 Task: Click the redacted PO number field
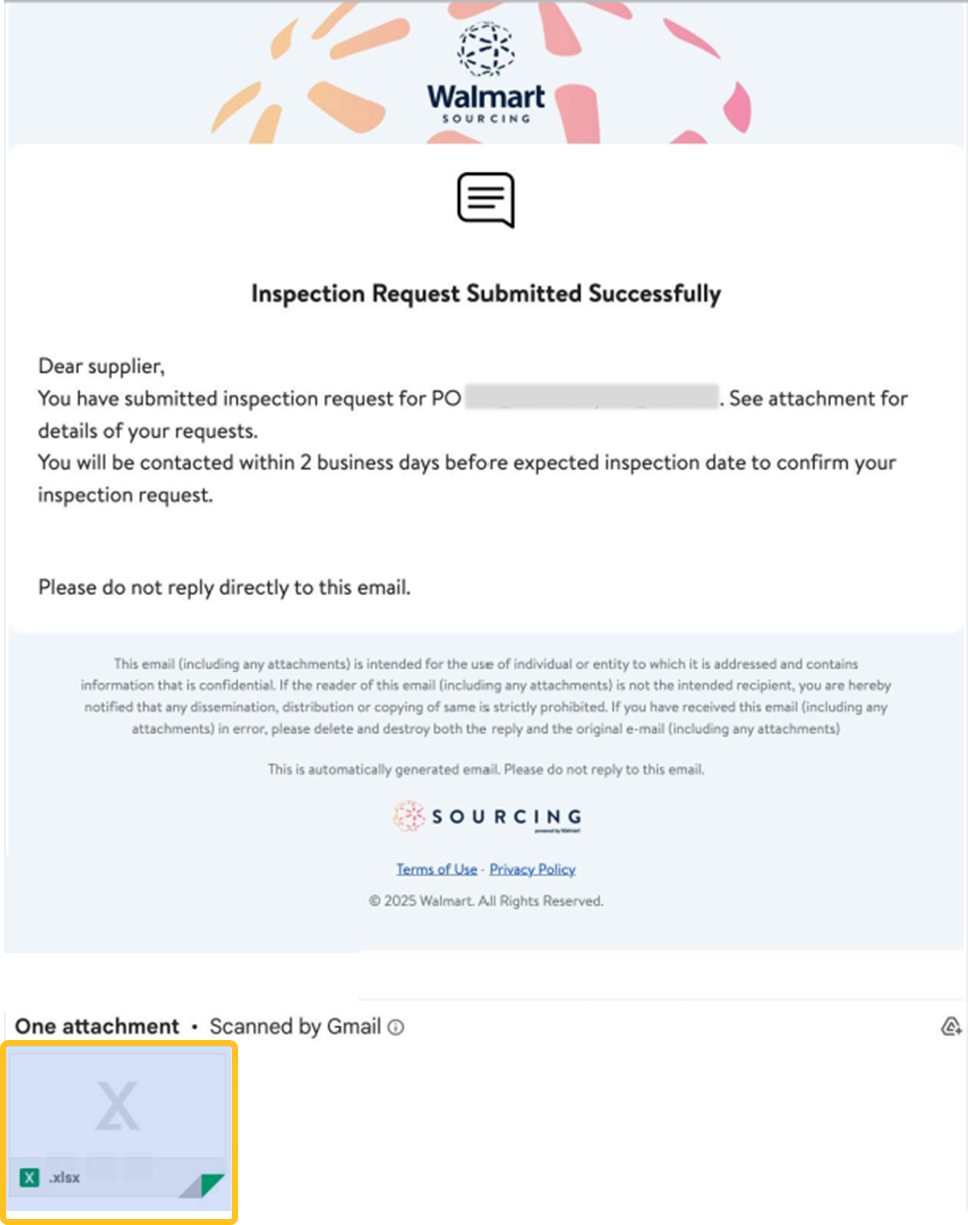[592, 398]
